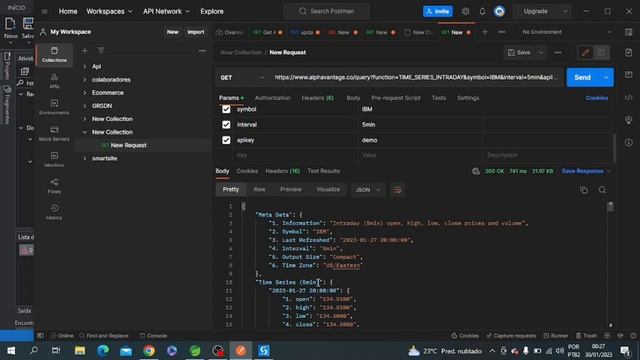640x360 pixels.
Task: Open request more actions menu
Action: (x=558, y=52)
